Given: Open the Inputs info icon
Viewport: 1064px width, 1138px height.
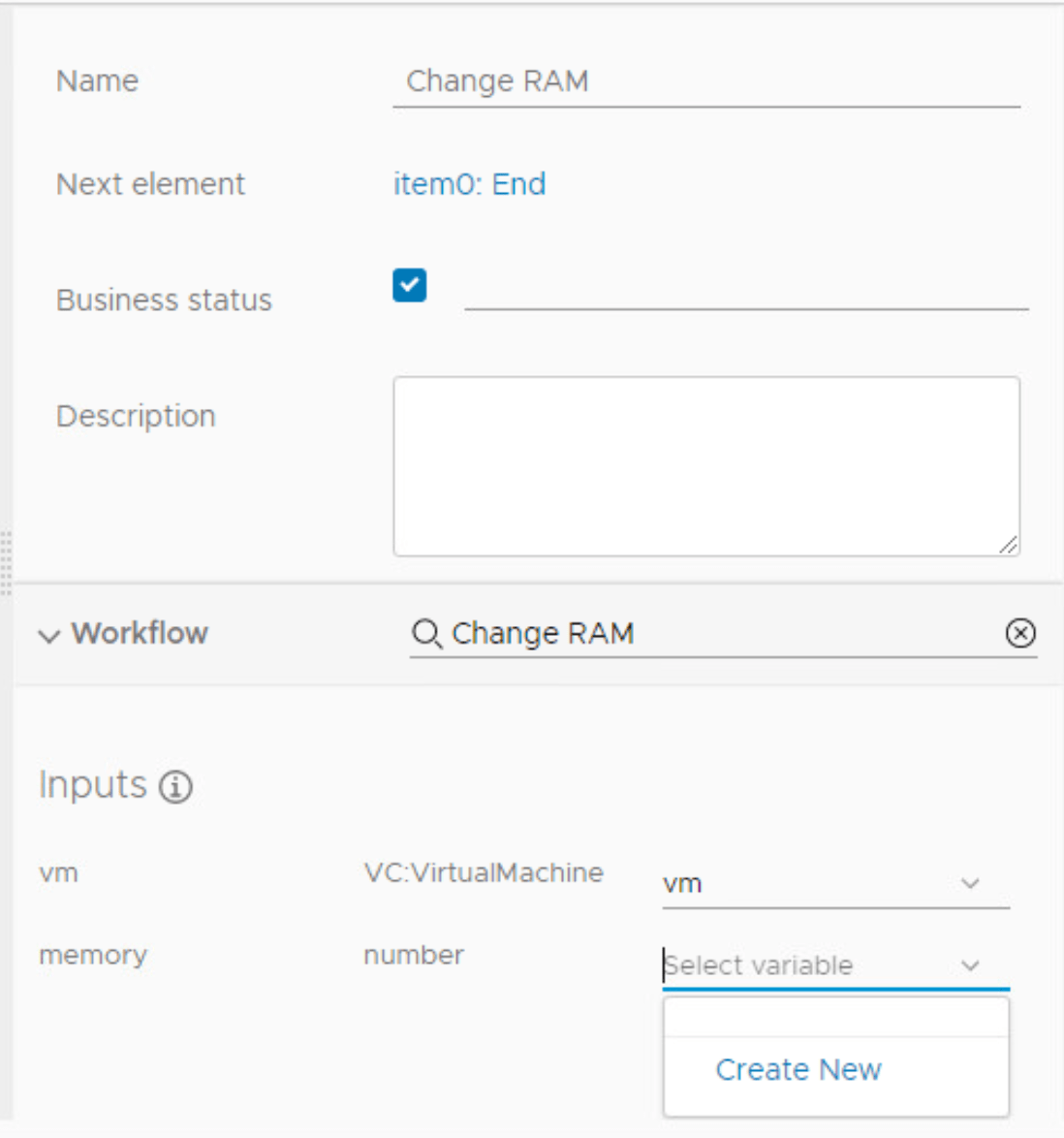Looking at the screenshot, I should pyautogui.click(x=175, y=787).
